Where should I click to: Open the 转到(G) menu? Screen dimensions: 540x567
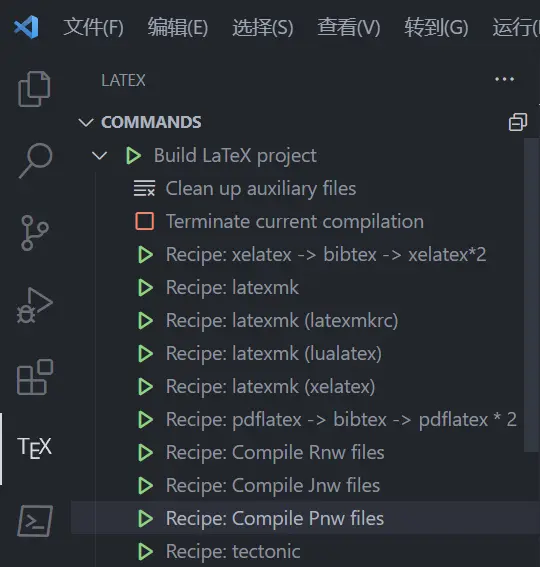coord(436,27)
